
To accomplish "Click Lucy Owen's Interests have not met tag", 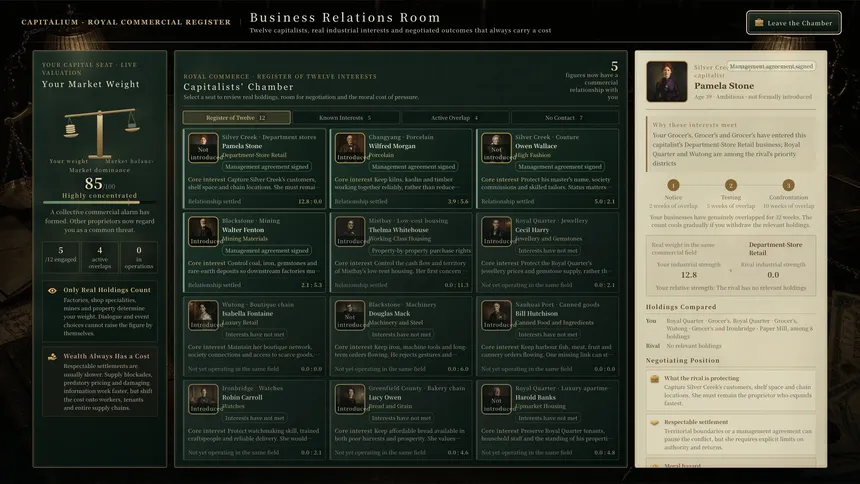I will coord(401,418).
